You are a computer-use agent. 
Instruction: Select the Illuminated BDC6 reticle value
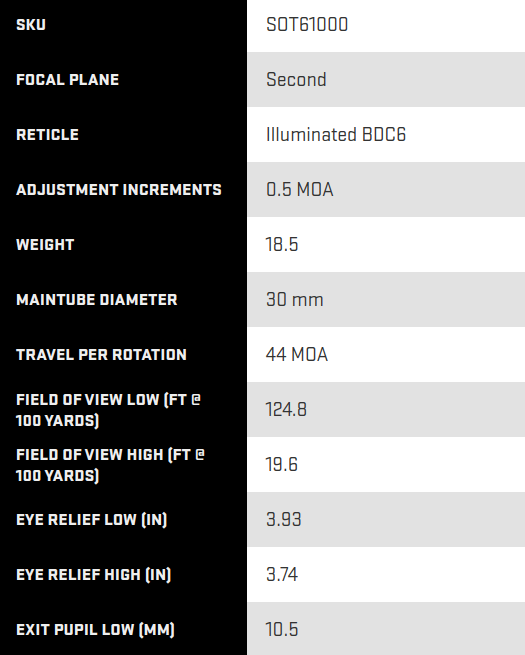tap(336, 135)
